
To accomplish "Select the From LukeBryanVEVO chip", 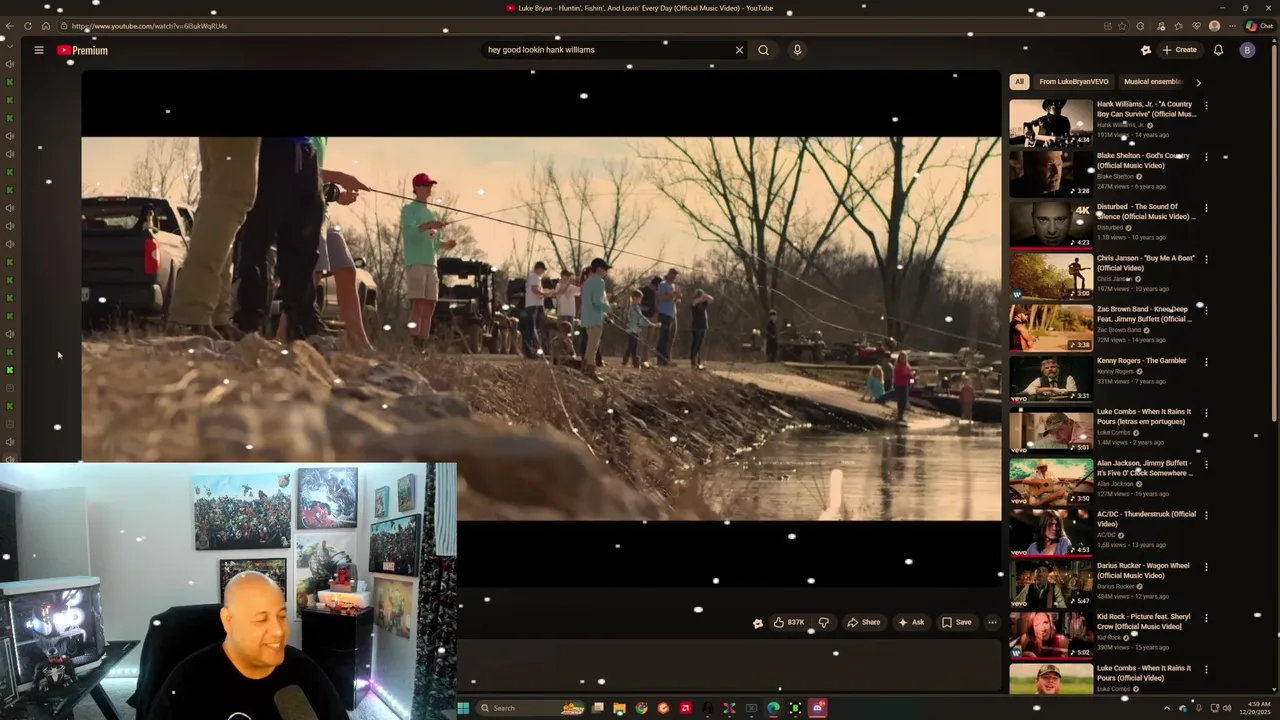I will point(1073,82).
